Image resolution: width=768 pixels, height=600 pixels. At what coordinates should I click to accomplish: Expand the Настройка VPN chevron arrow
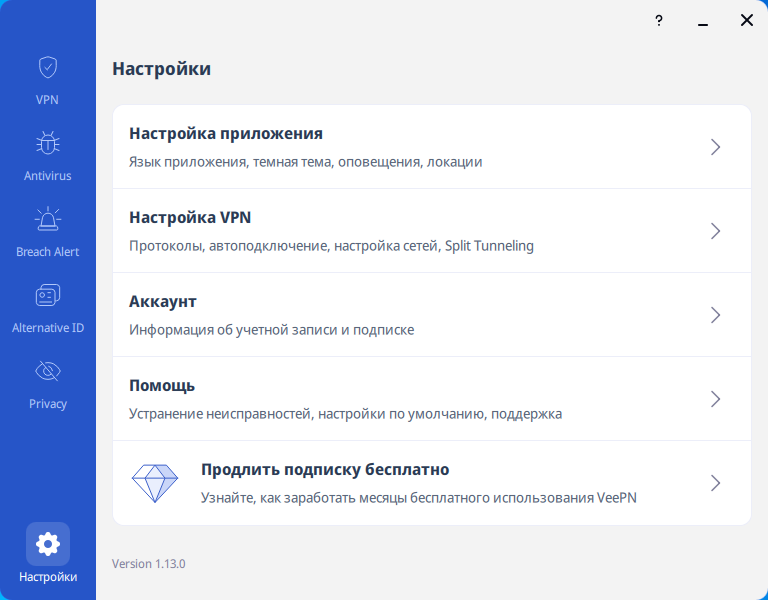coord(715,231)
